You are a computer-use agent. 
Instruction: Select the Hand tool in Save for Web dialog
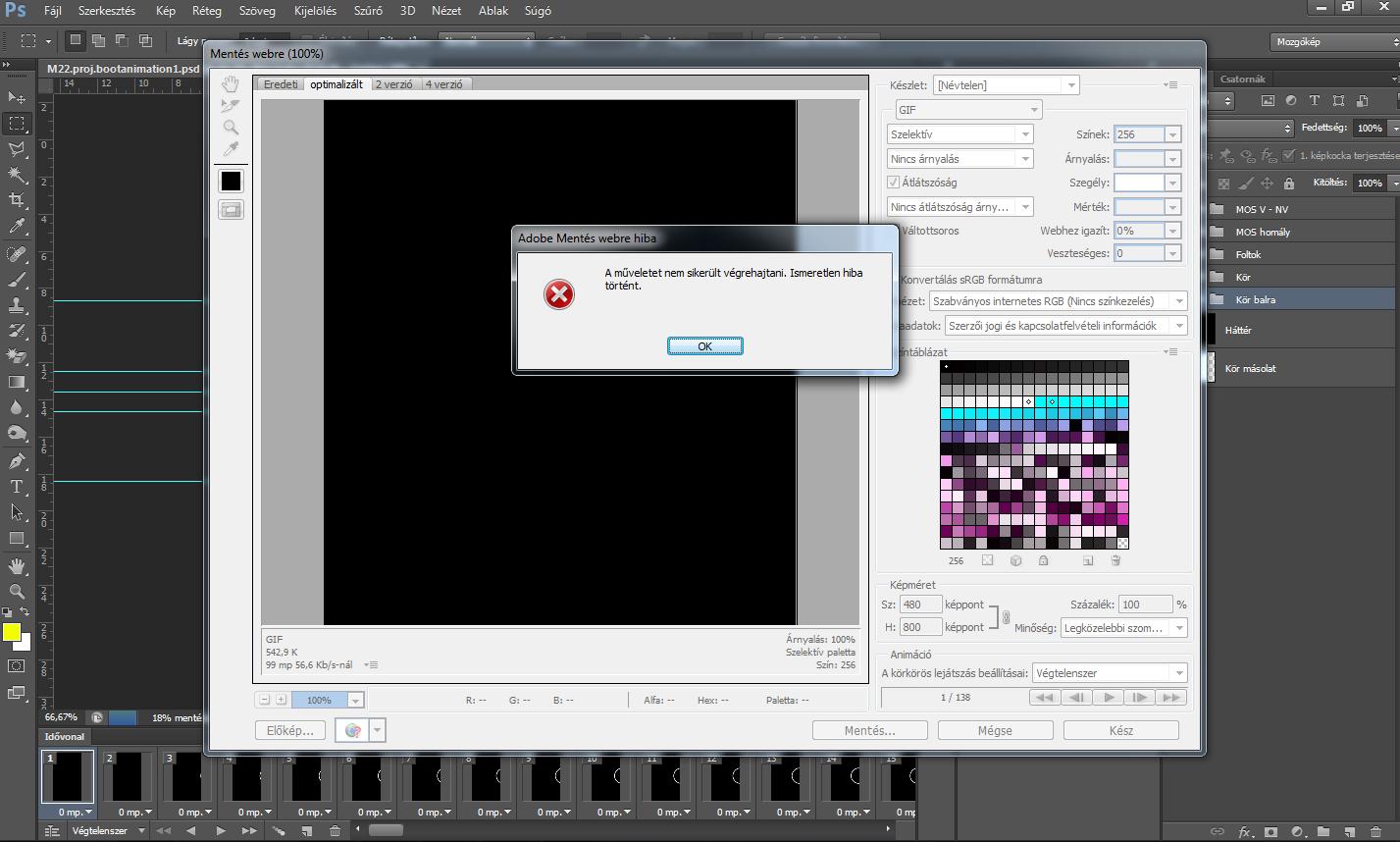(231, 84)
